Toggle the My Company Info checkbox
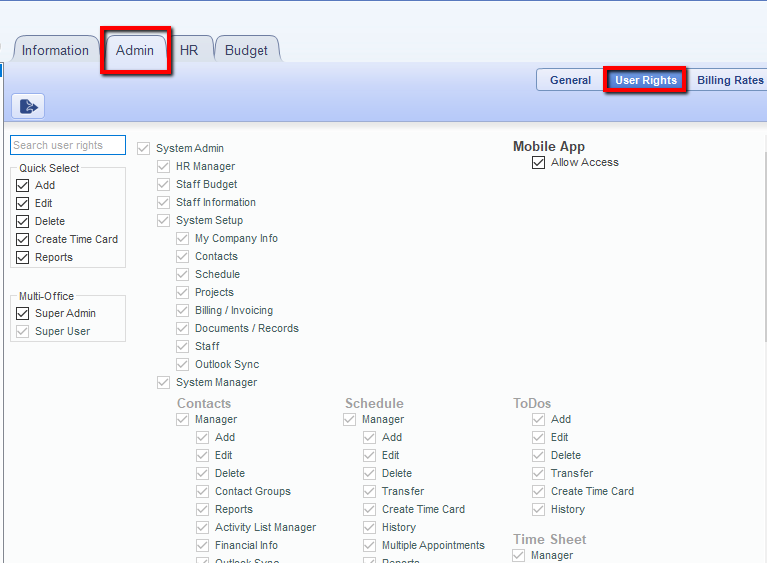Viewport: 767px width, 563px height. point(182,238)
